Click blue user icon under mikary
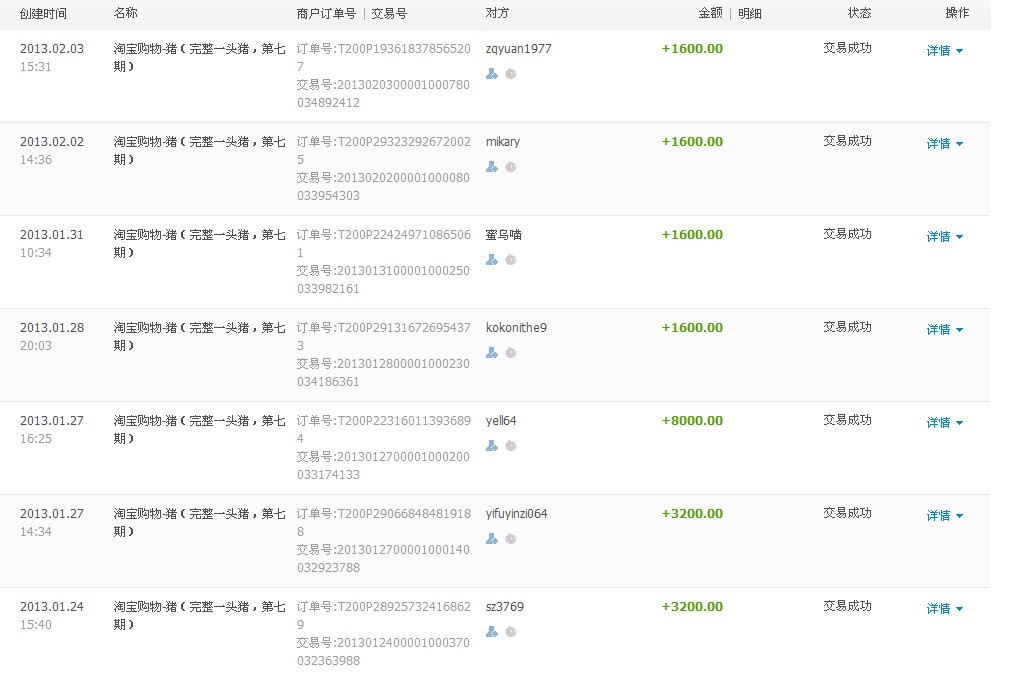The width and height of the screenshot is (1018, 678). 491,167
